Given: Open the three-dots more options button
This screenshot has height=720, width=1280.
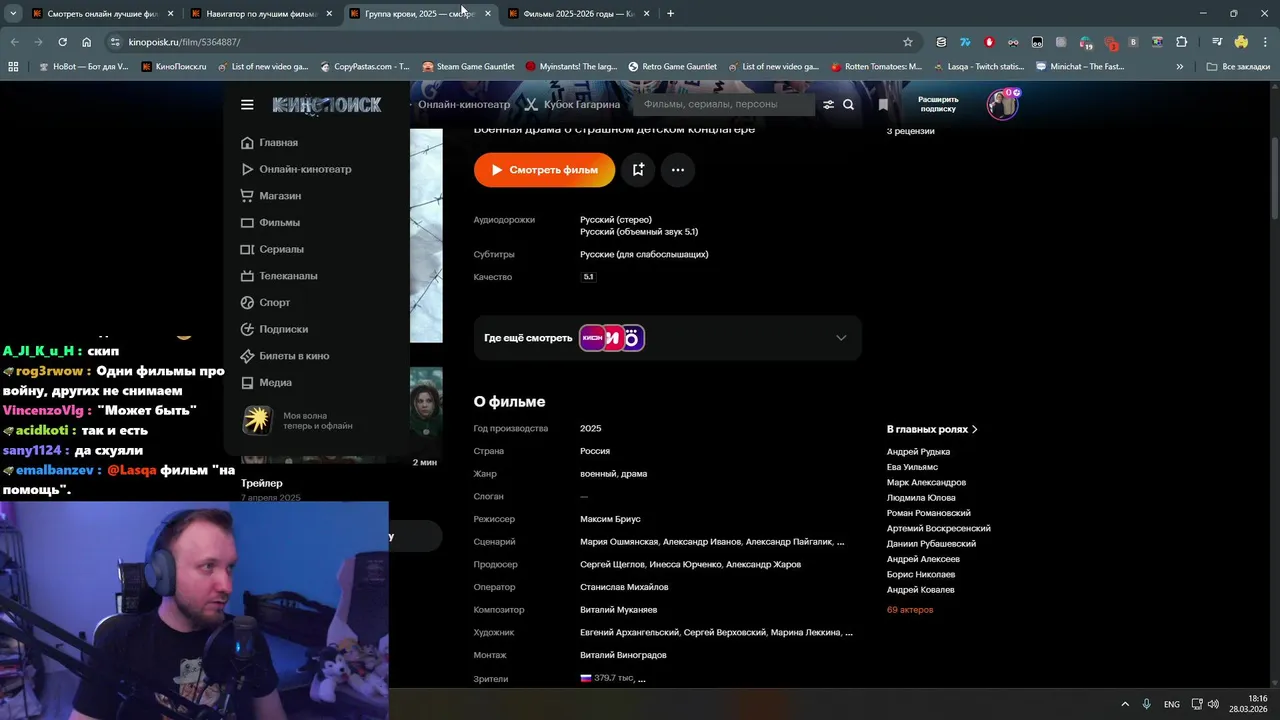Looking at the screenshot, I should [x=678, y=170].
